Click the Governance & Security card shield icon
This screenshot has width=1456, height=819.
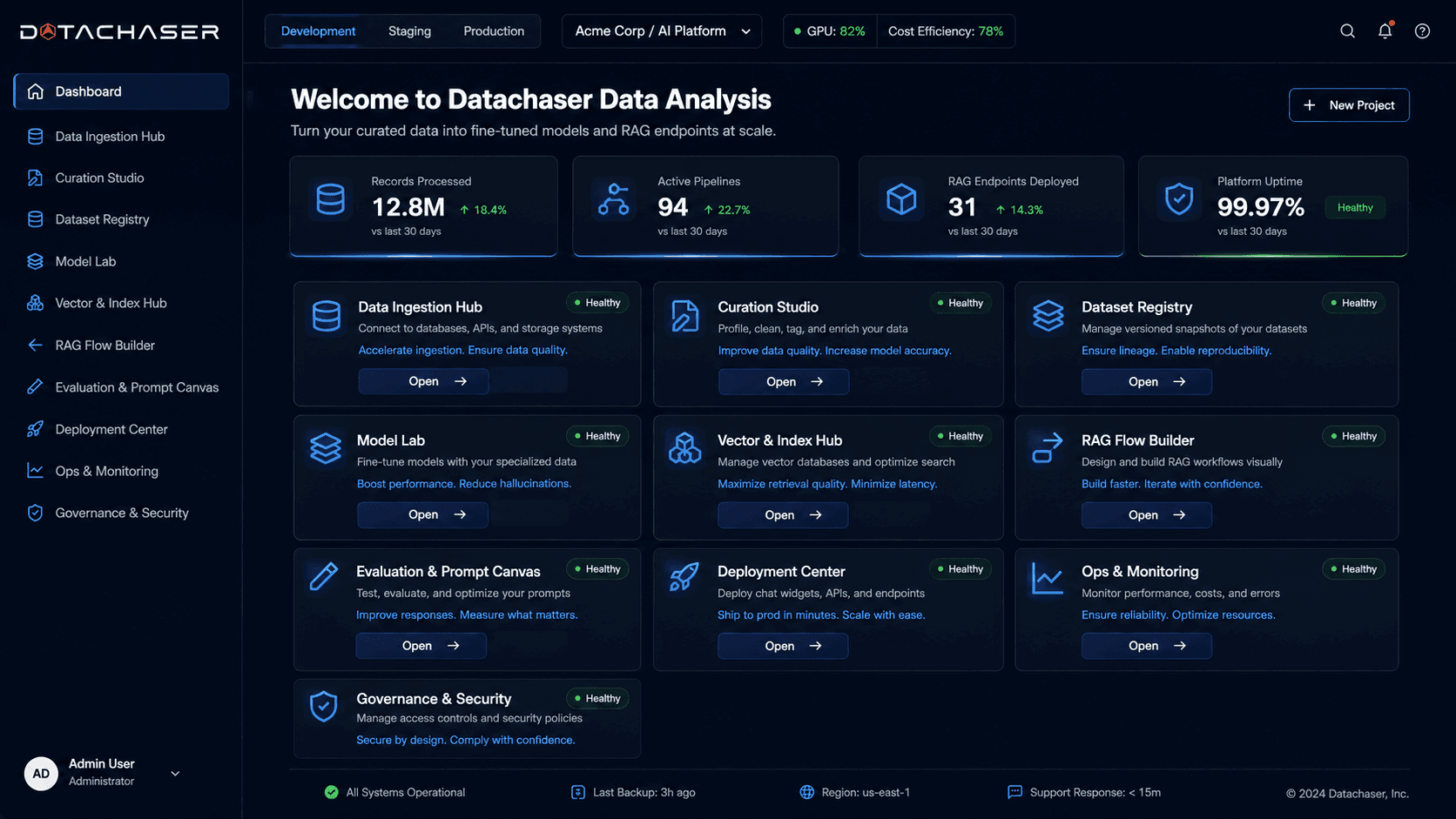(324, 706)
